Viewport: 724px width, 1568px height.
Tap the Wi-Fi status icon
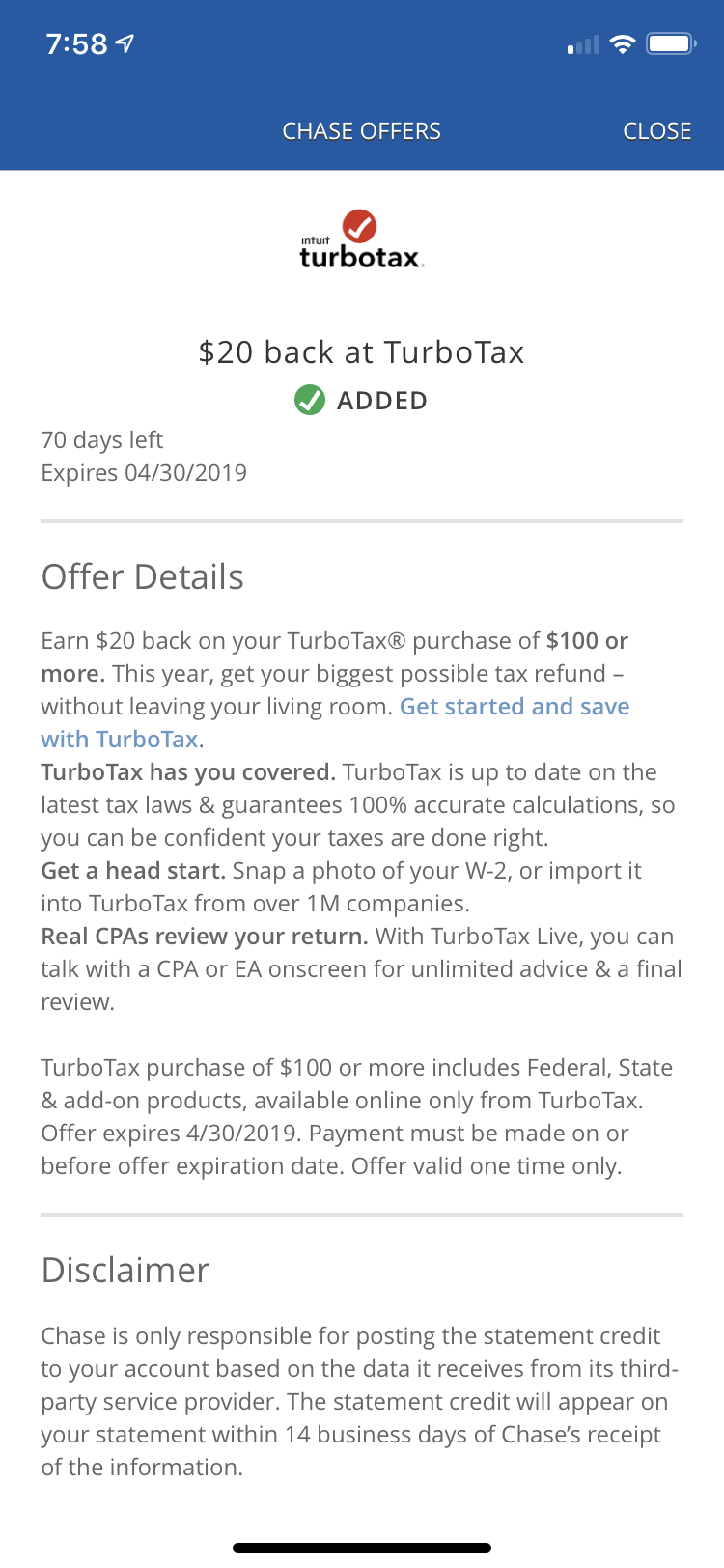pyautogui.click(x=623, y=44)
